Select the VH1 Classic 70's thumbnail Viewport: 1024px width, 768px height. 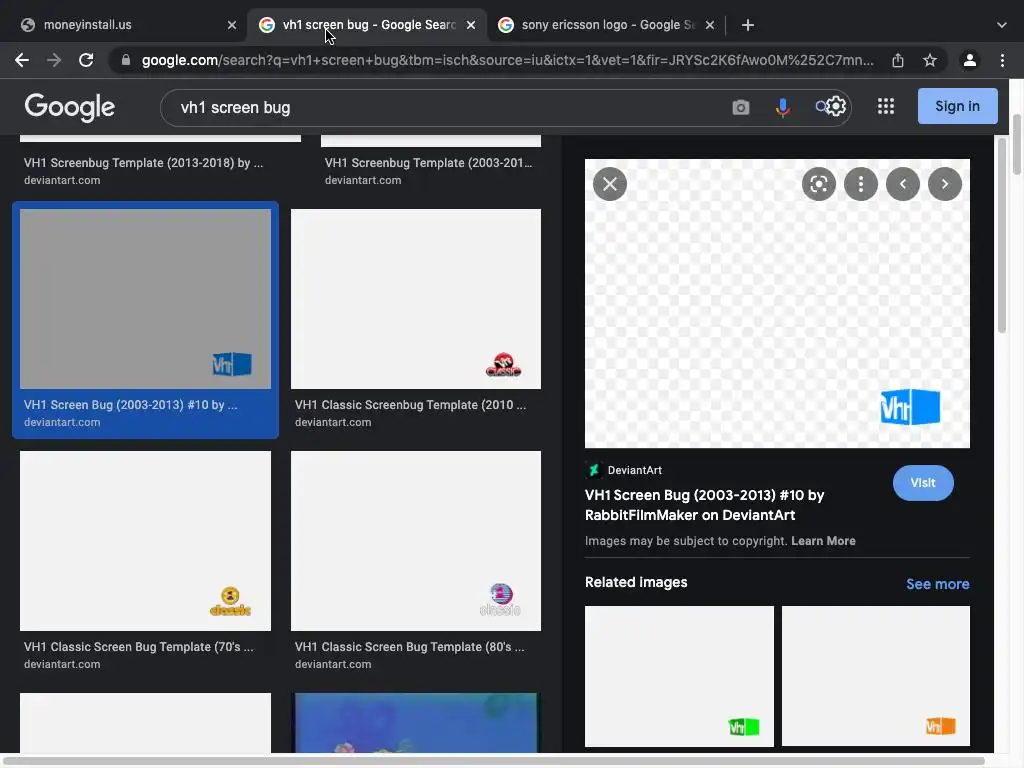[145, 541]
